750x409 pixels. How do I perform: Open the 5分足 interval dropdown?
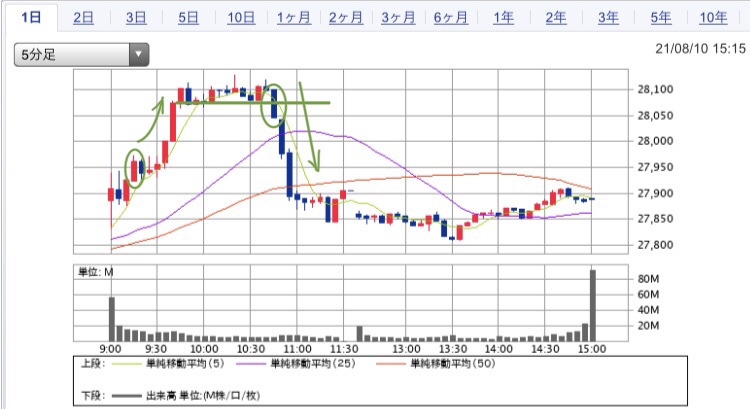pos(81,55)
